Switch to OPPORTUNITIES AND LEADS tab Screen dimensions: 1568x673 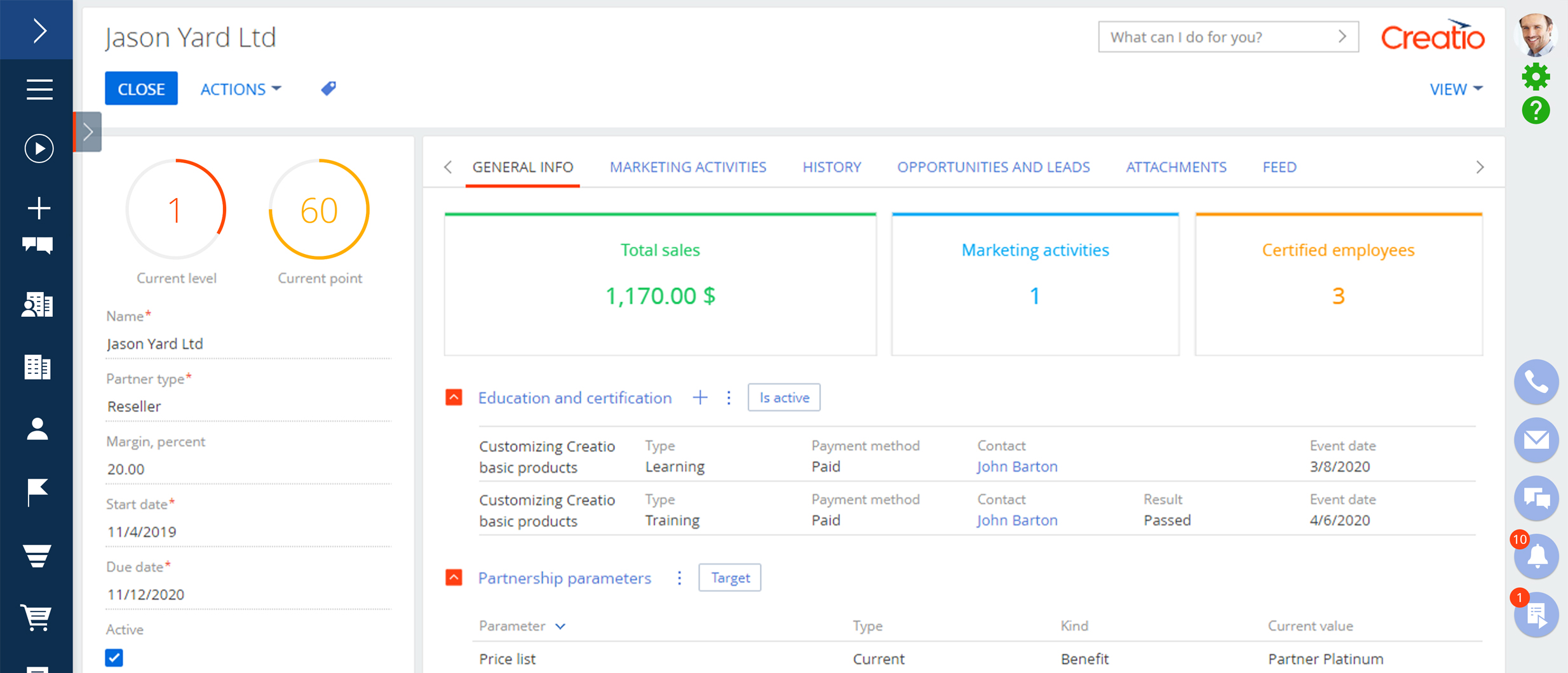[x=994, y=167]
